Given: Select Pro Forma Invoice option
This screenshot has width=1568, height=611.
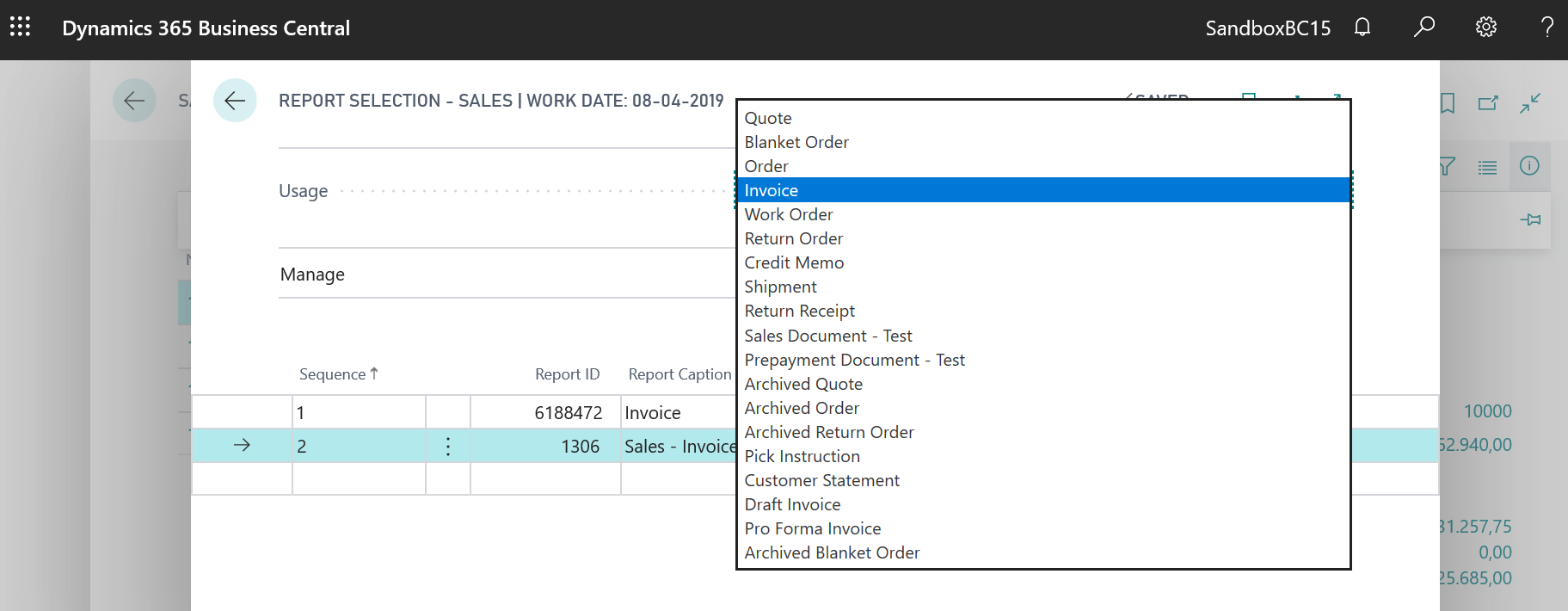Looking at the screenshot, I should pyautogui.click(x=1043, y=528).
